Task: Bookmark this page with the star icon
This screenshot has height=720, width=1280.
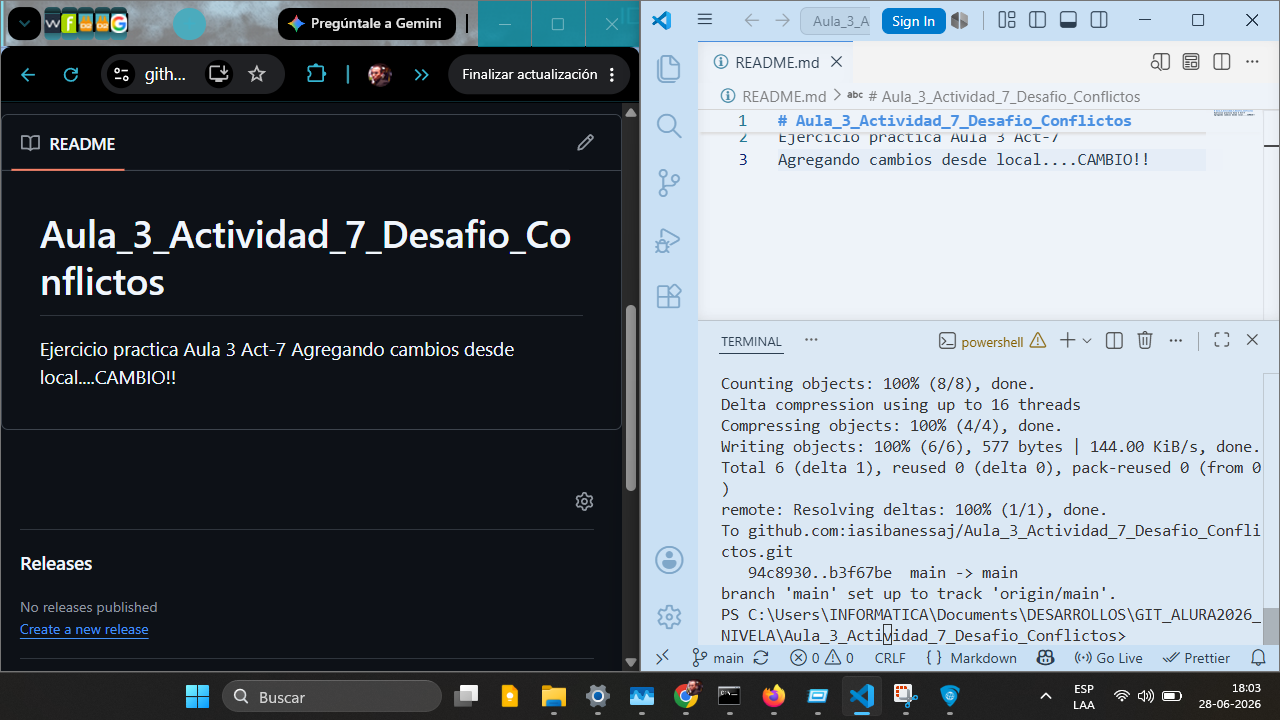Action: [x=257, y=74]
